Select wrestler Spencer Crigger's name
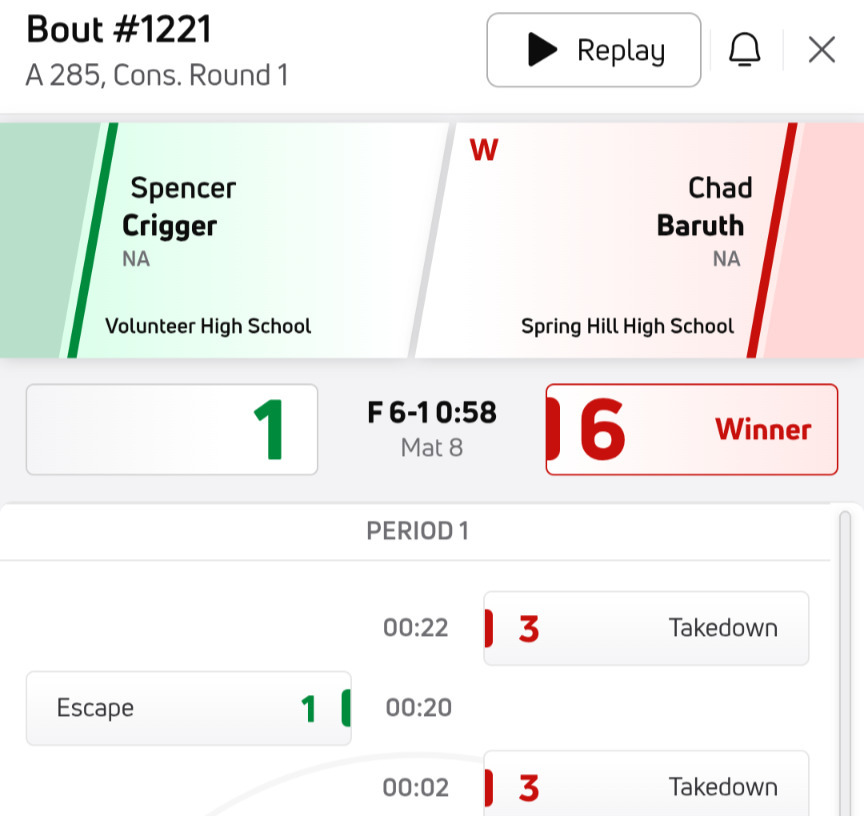 [x=176, y=207]
